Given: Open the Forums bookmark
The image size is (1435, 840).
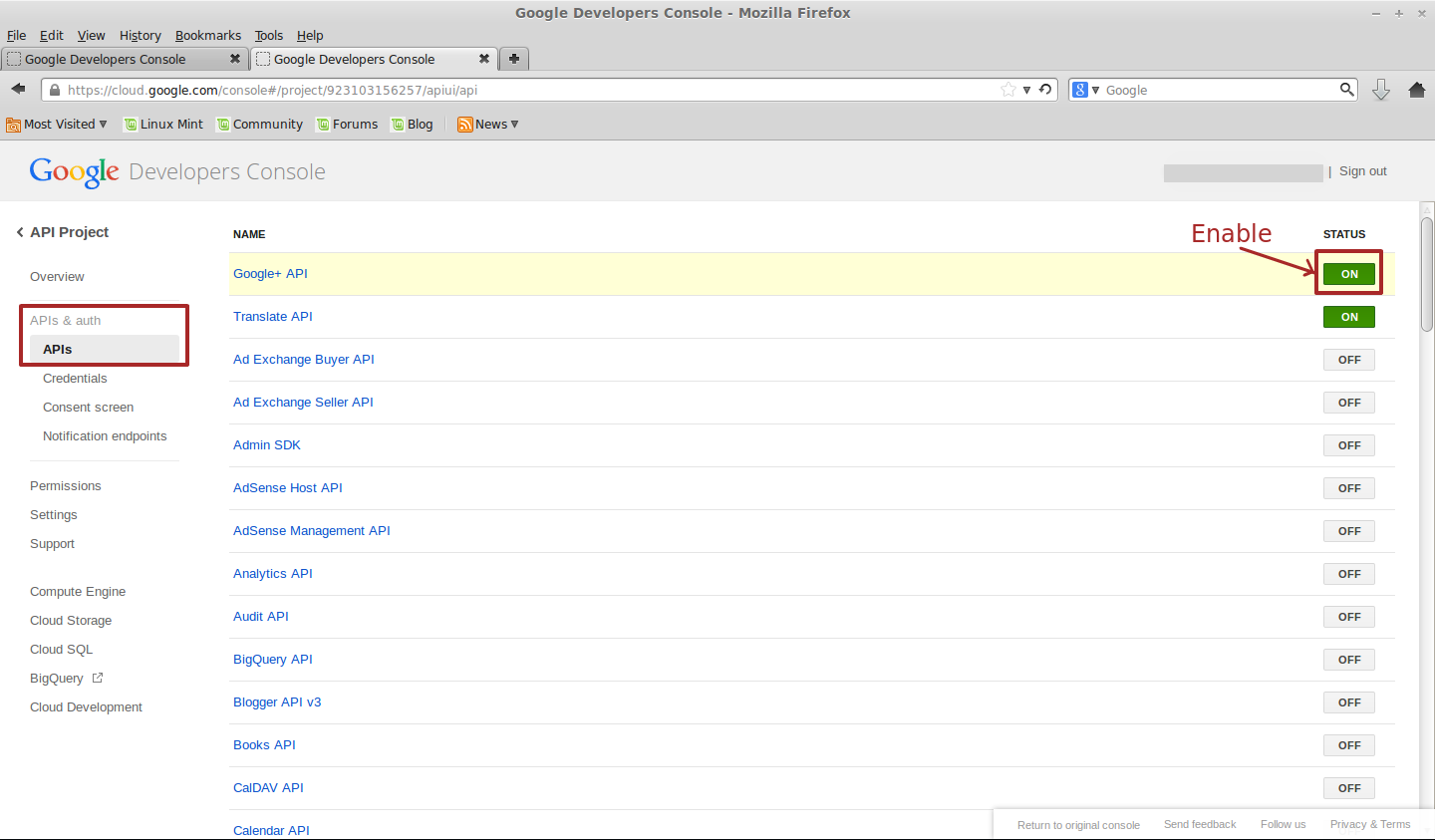Looking at the screenshot, I should (x=348, y=125).
